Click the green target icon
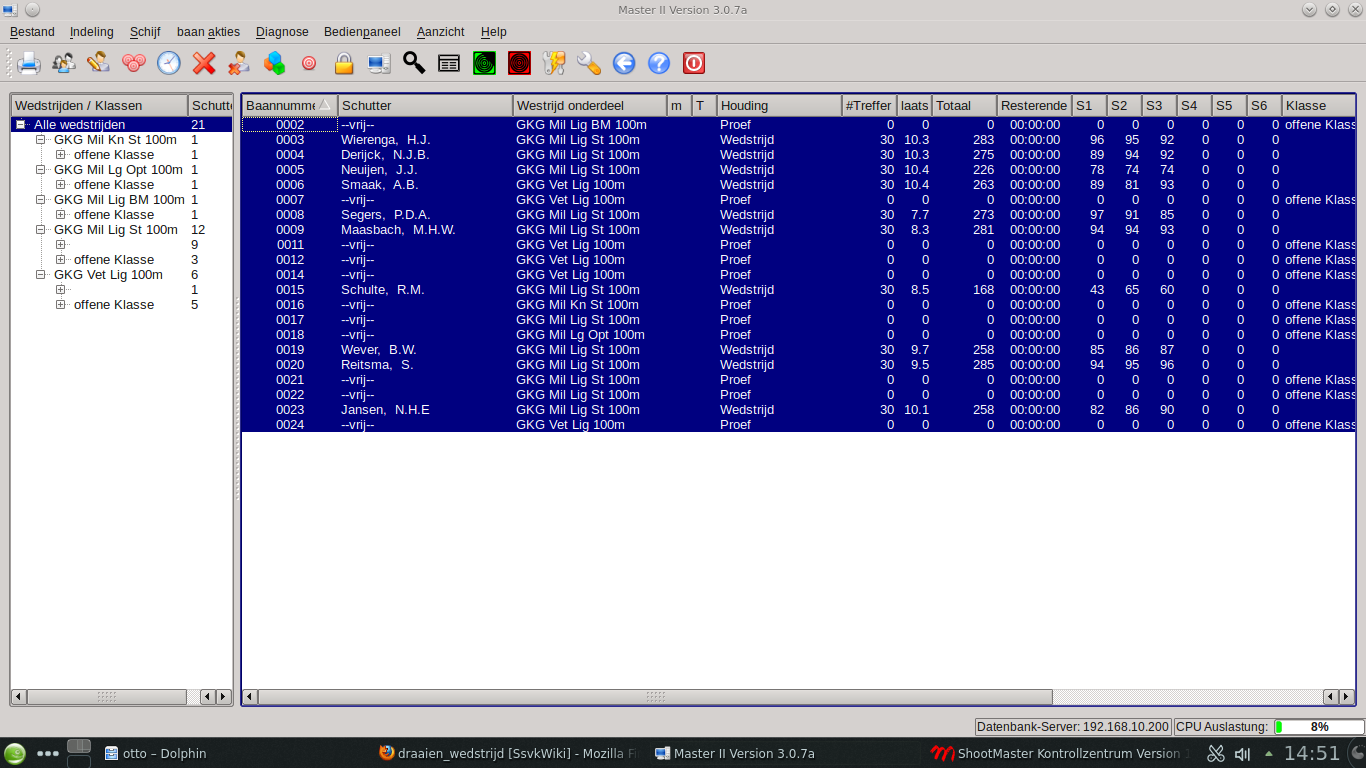This screenshot has height=768, width=1366. pyautogui.click(x=484, y=64)
